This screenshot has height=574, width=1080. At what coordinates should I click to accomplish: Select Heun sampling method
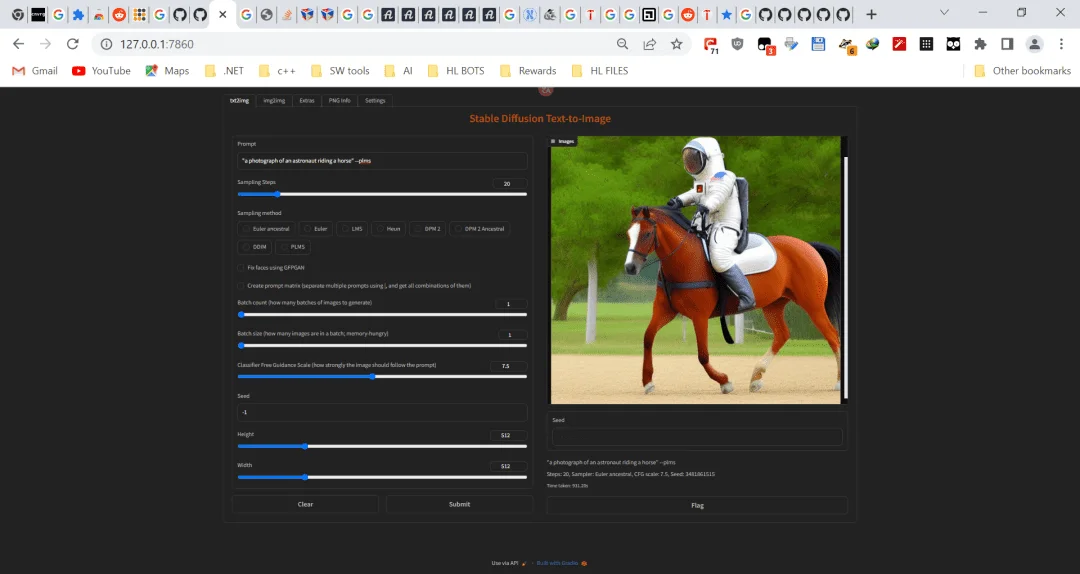point(388,229)
